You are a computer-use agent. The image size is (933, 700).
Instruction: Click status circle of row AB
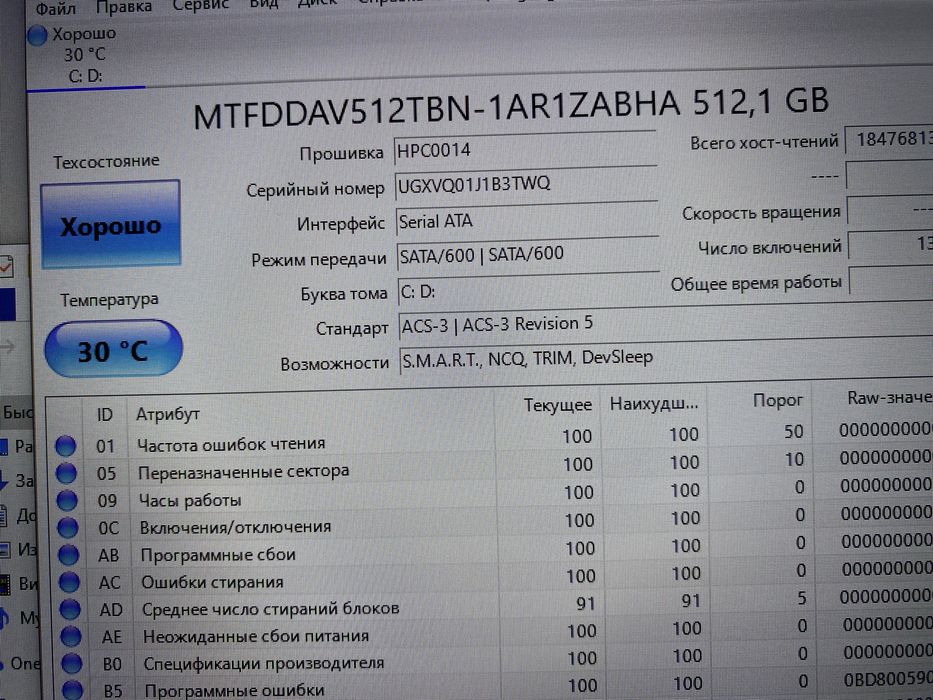[68, 555]
